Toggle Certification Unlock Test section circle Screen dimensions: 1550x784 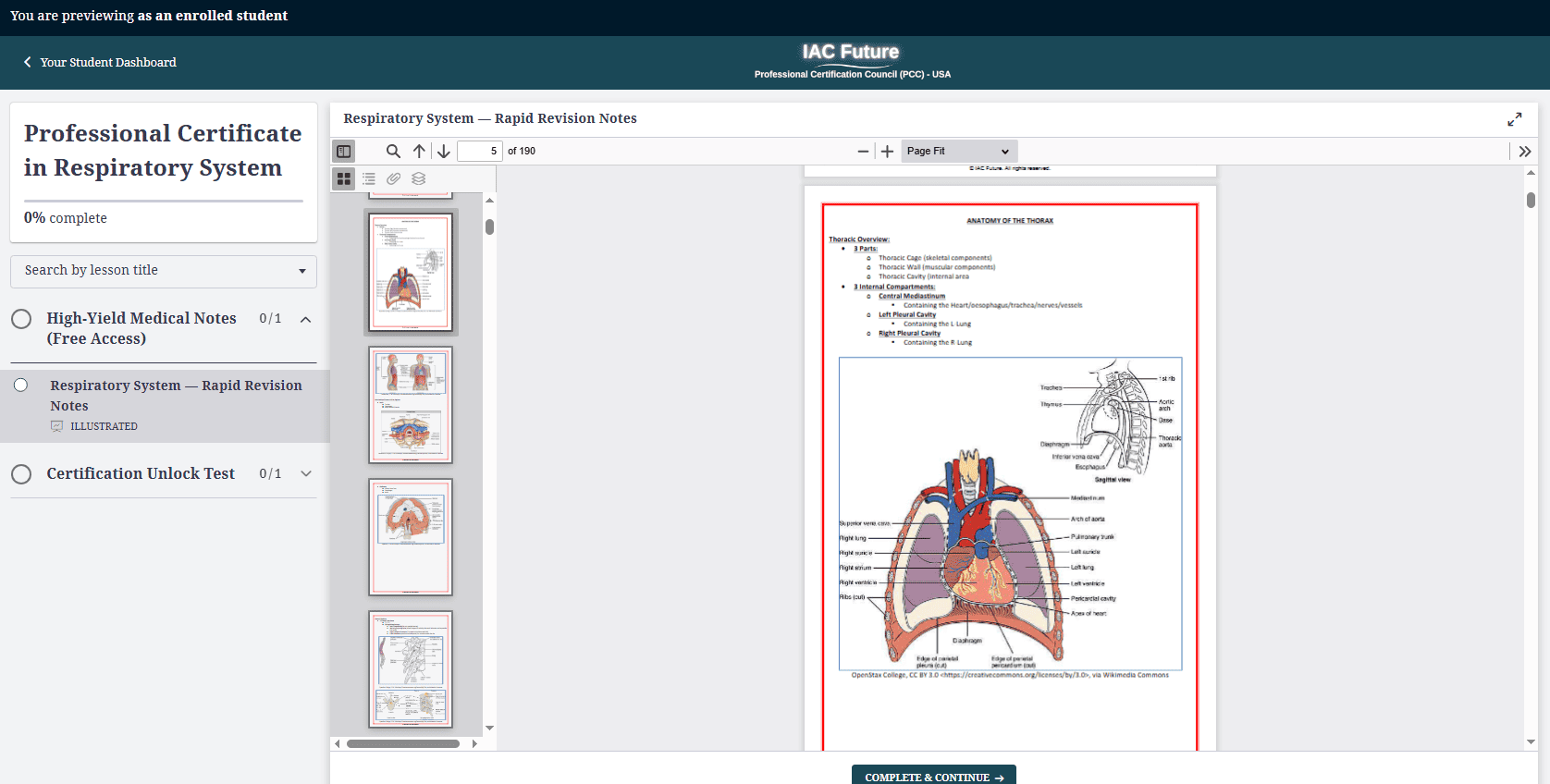pyautogui.click(x=21, y=474)
